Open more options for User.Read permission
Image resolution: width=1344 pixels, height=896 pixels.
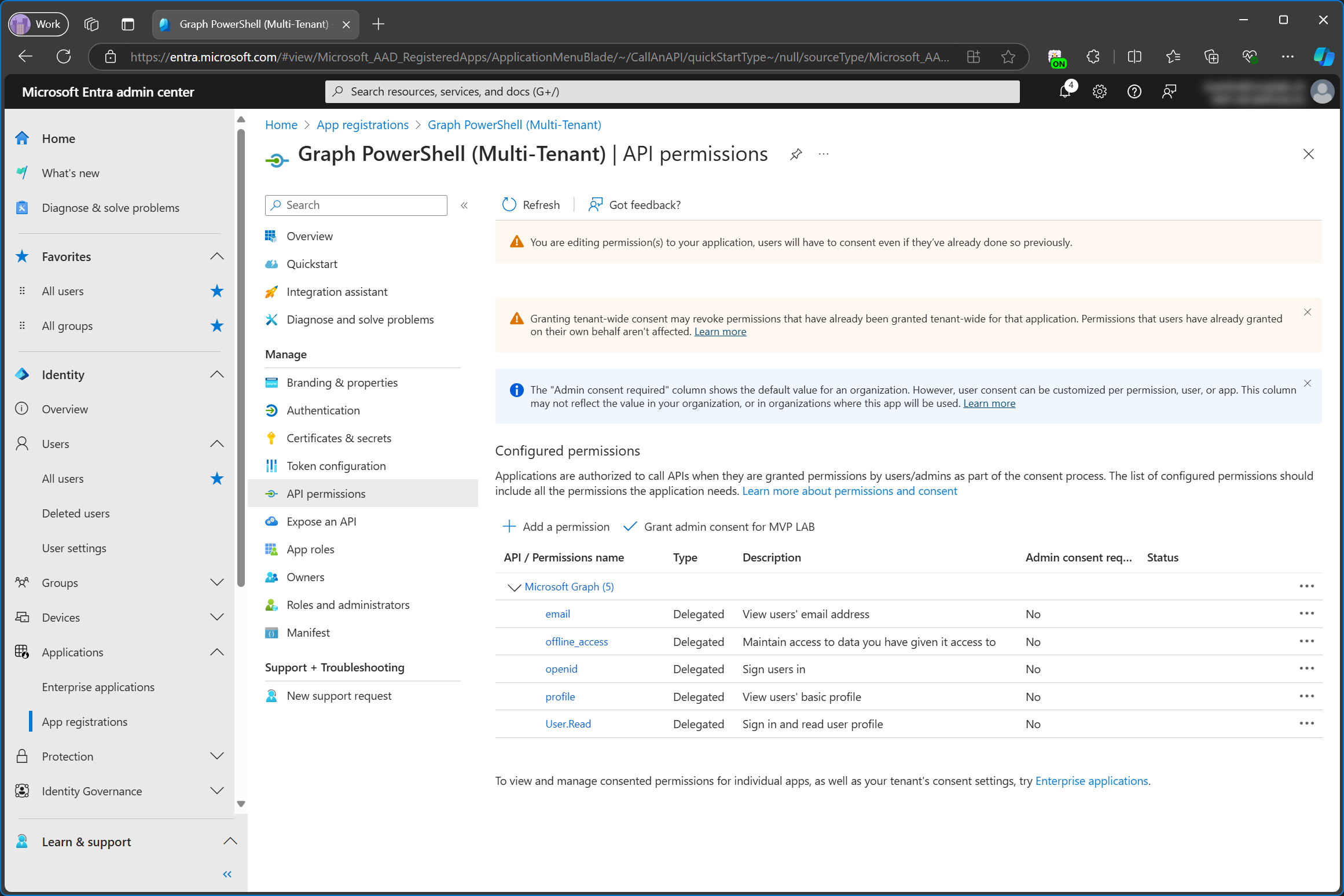point(1307,724)
